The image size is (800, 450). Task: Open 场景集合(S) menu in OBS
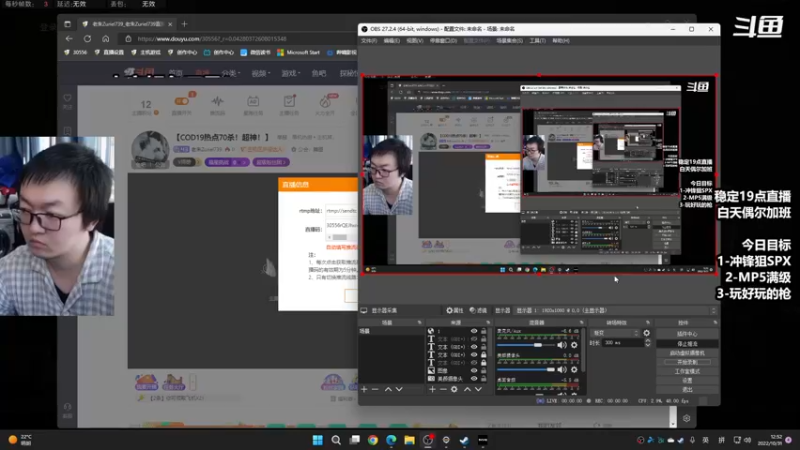coord(509,40)
